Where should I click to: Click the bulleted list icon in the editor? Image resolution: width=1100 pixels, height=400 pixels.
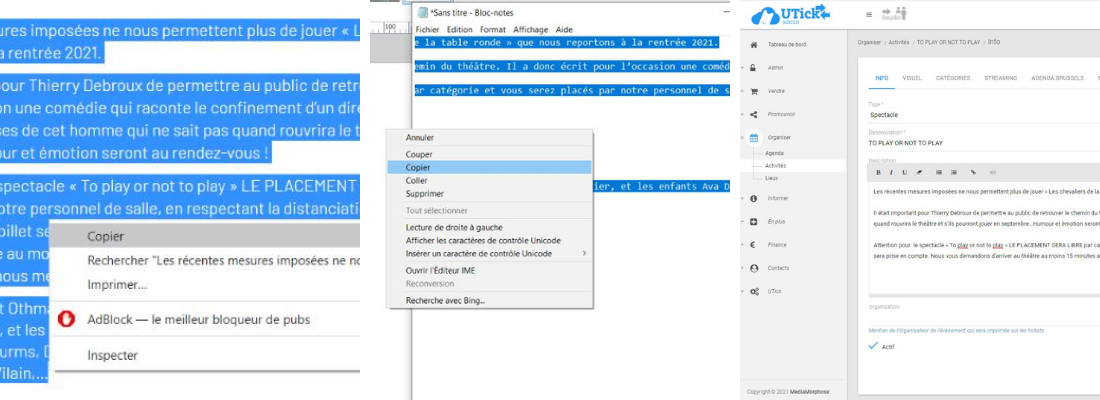point(939,172)
